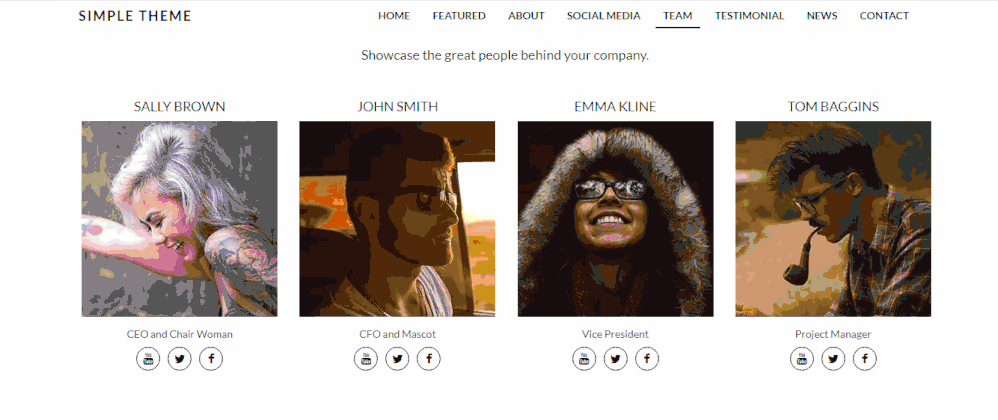998x420 pixels.
Task: Open Tom Baggins' YouTube icon
Action: (x=802, y=359)
